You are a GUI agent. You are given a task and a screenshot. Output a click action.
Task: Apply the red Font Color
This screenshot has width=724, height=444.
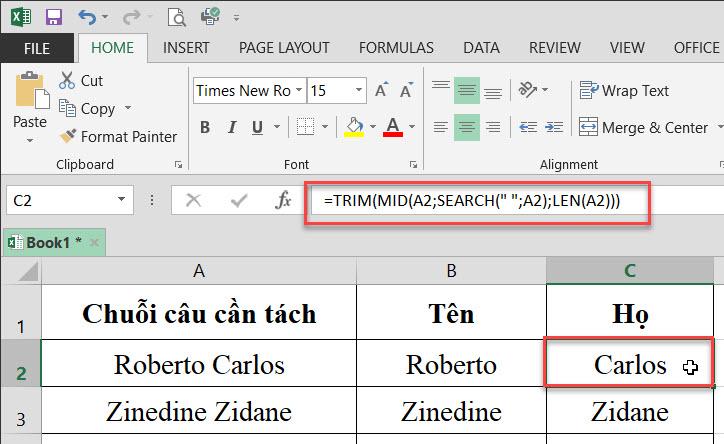click(x=393, y=127)
